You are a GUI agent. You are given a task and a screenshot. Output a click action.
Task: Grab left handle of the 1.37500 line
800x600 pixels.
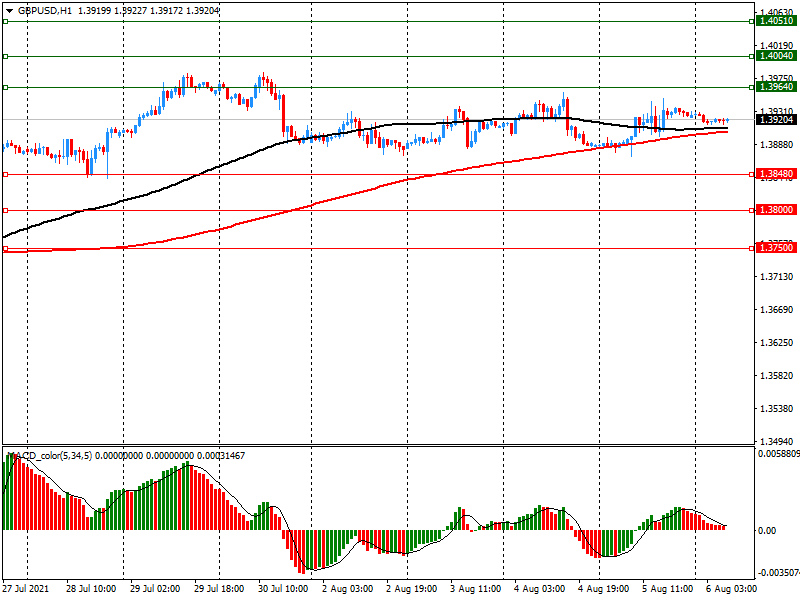click(5, 248)
